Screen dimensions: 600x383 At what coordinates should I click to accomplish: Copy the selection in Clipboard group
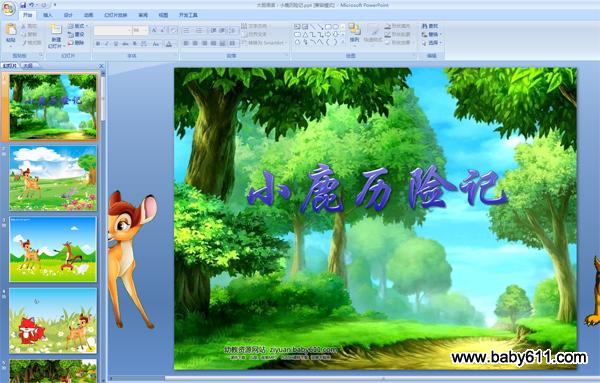29,34
